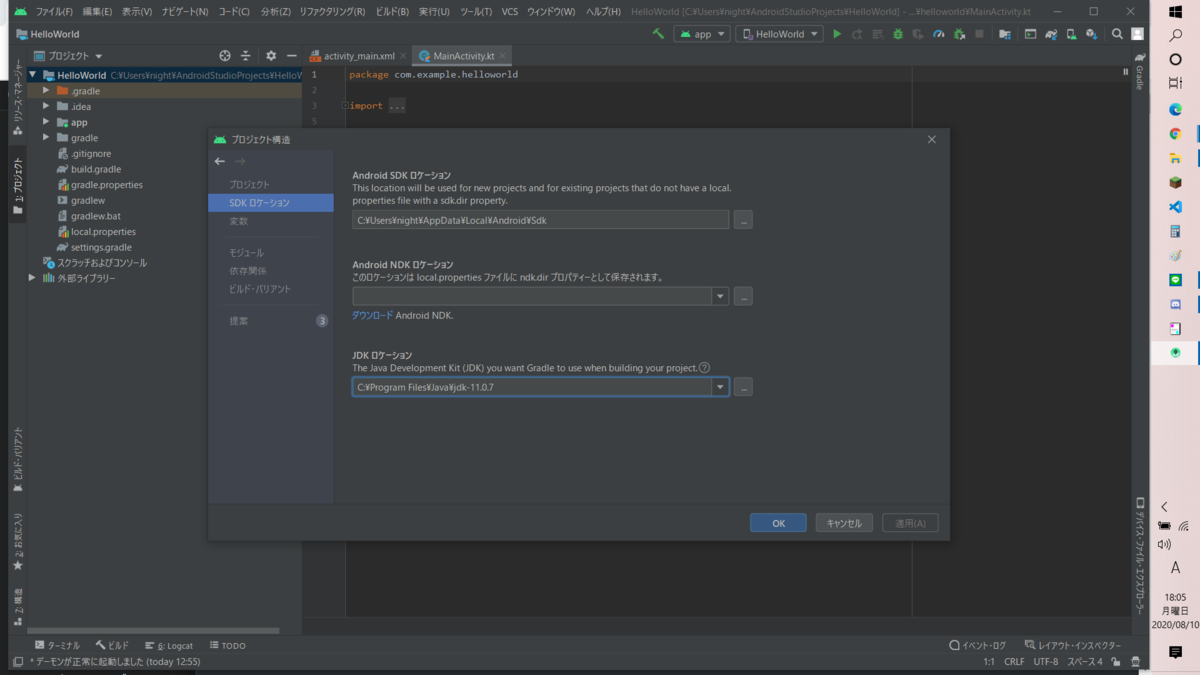Open the ファイル(F) menu
The image size is (1200, 675).
[54, 11]
